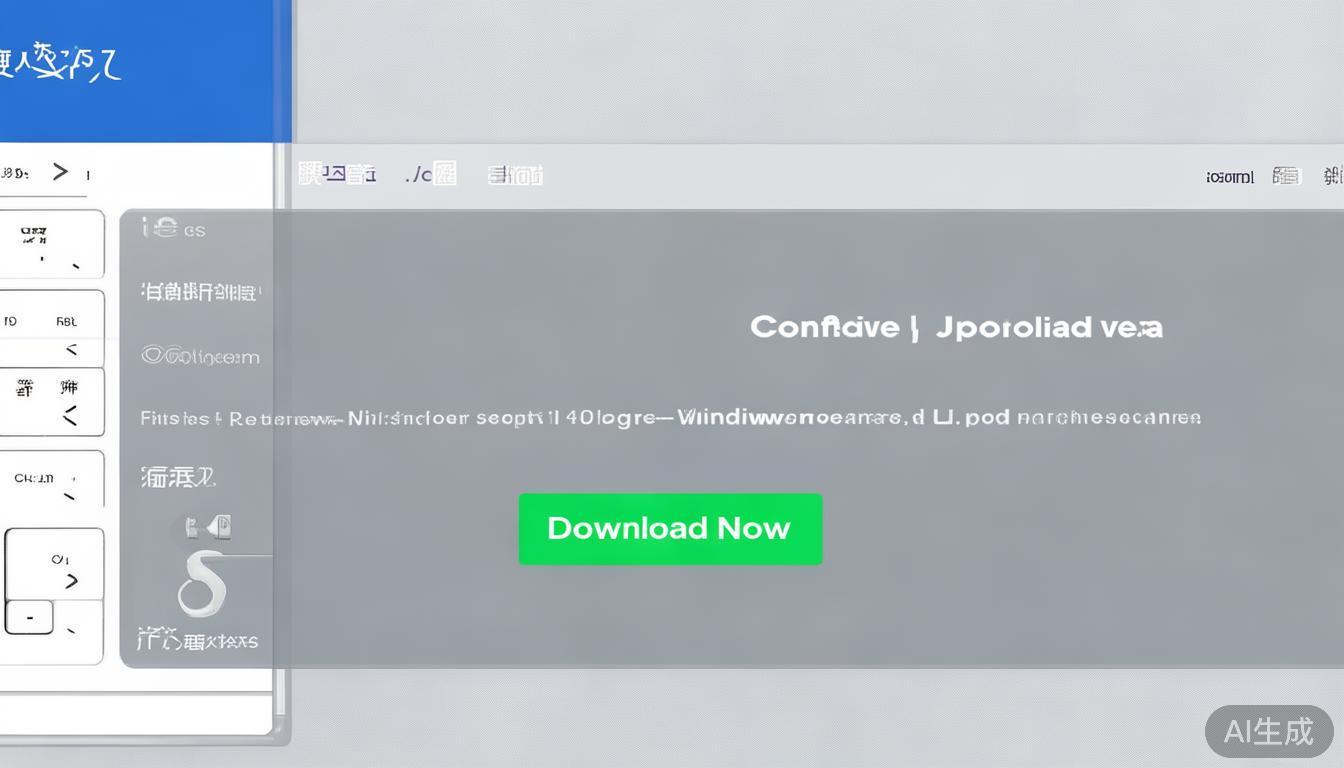Screen dimensions: 1344x768
Task: Click the "Confidve | Jporoliad vea" heading
Action: tap(956, 327)
